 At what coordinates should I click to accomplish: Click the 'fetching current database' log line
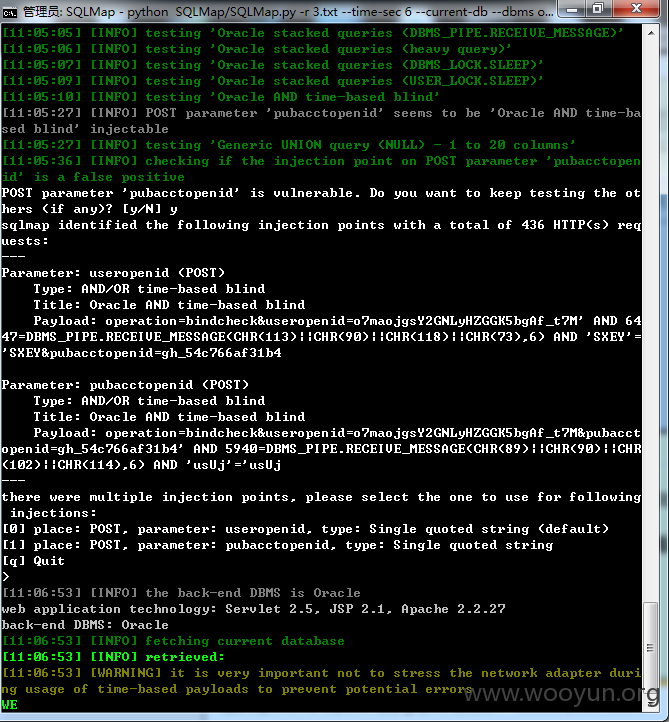click(x=173, y=641)
